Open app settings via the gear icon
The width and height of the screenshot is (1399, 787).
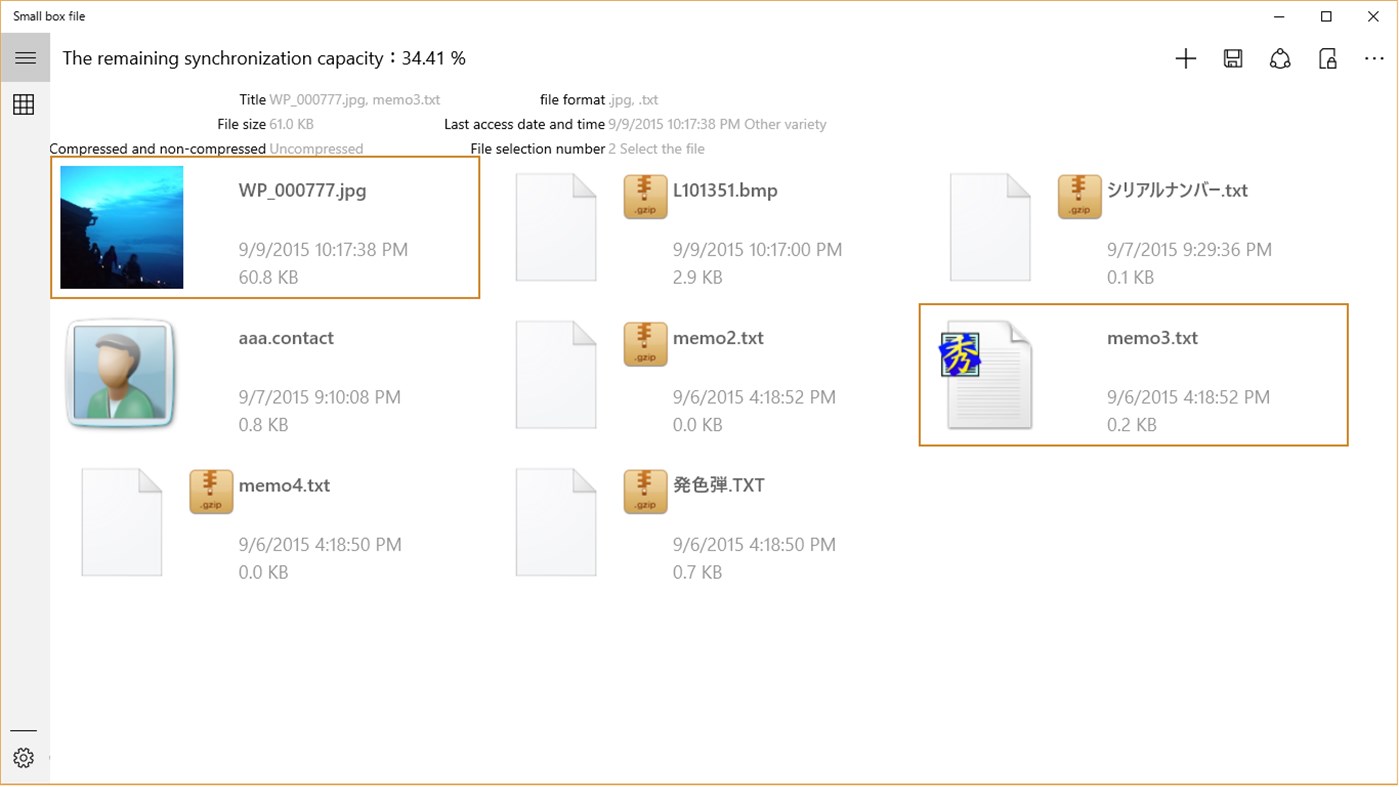(x=24, y=758)
